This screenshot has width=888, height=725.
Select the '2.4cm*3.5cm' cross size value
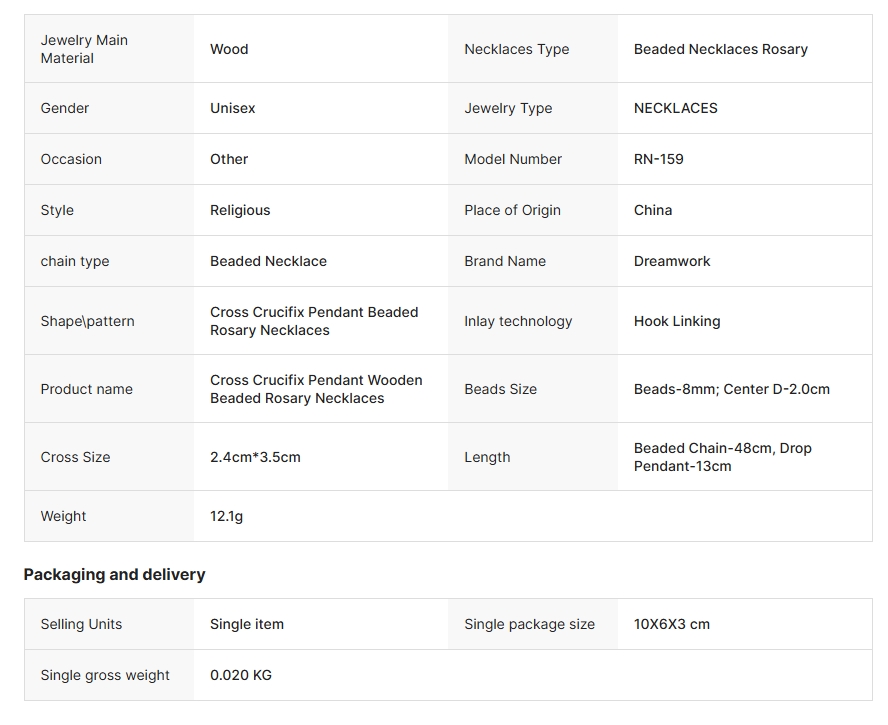coord(255,457)
